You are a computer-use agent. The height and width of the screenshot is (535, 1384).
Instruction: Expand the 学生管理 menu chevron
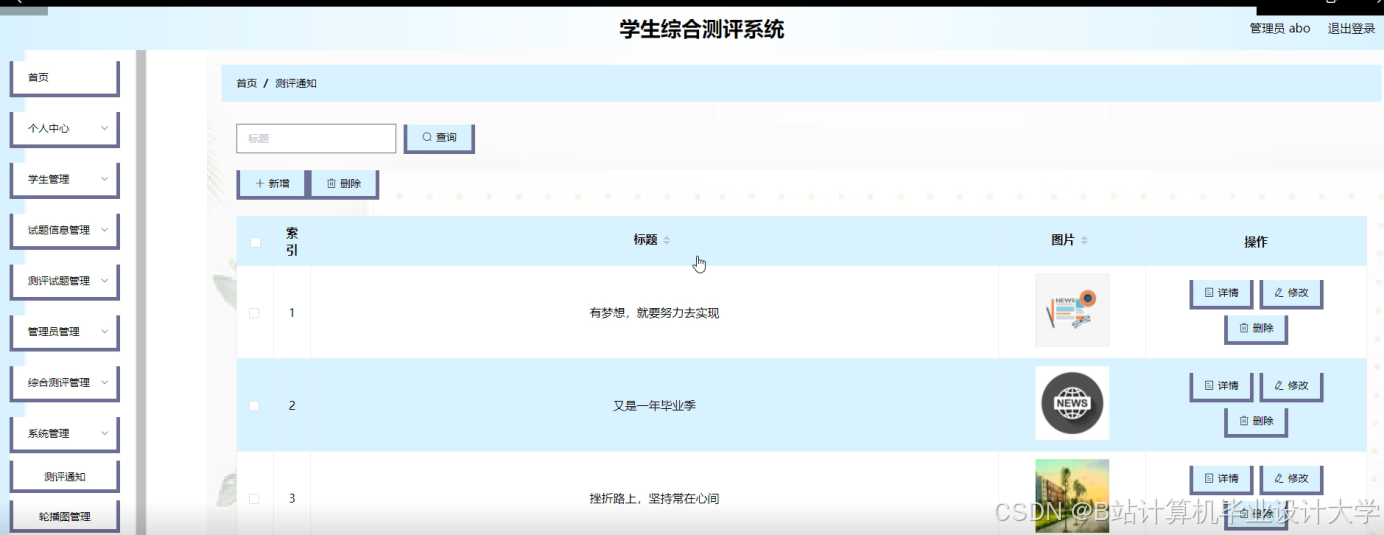104,179
